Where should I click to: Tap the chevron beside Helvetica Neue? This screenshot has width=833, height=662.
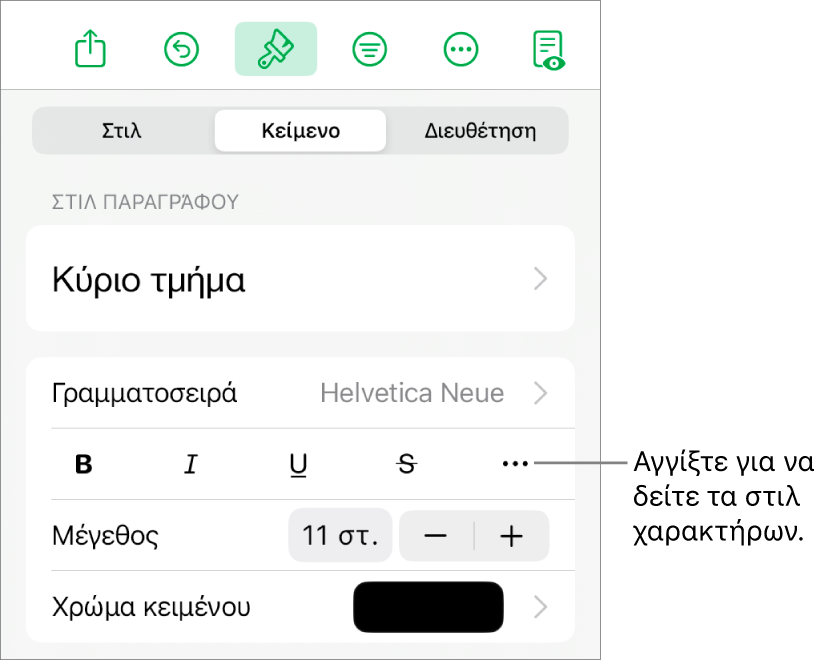(x=540, y=393)
